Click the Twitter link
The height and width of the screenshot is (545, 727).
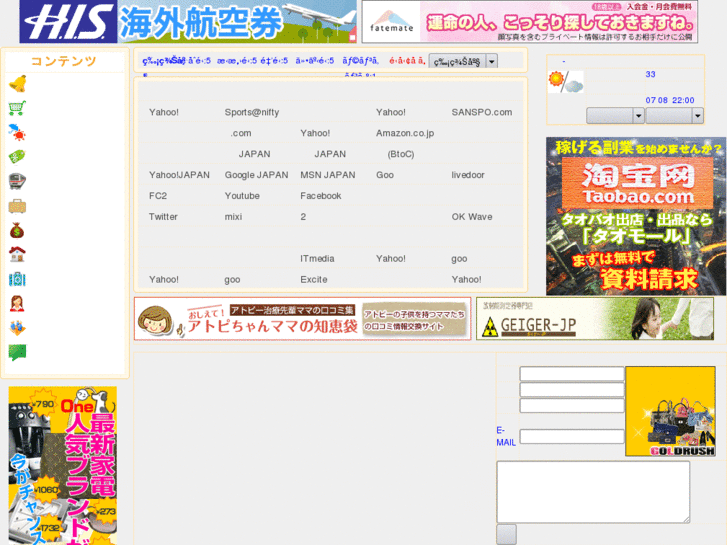(163, 217)
